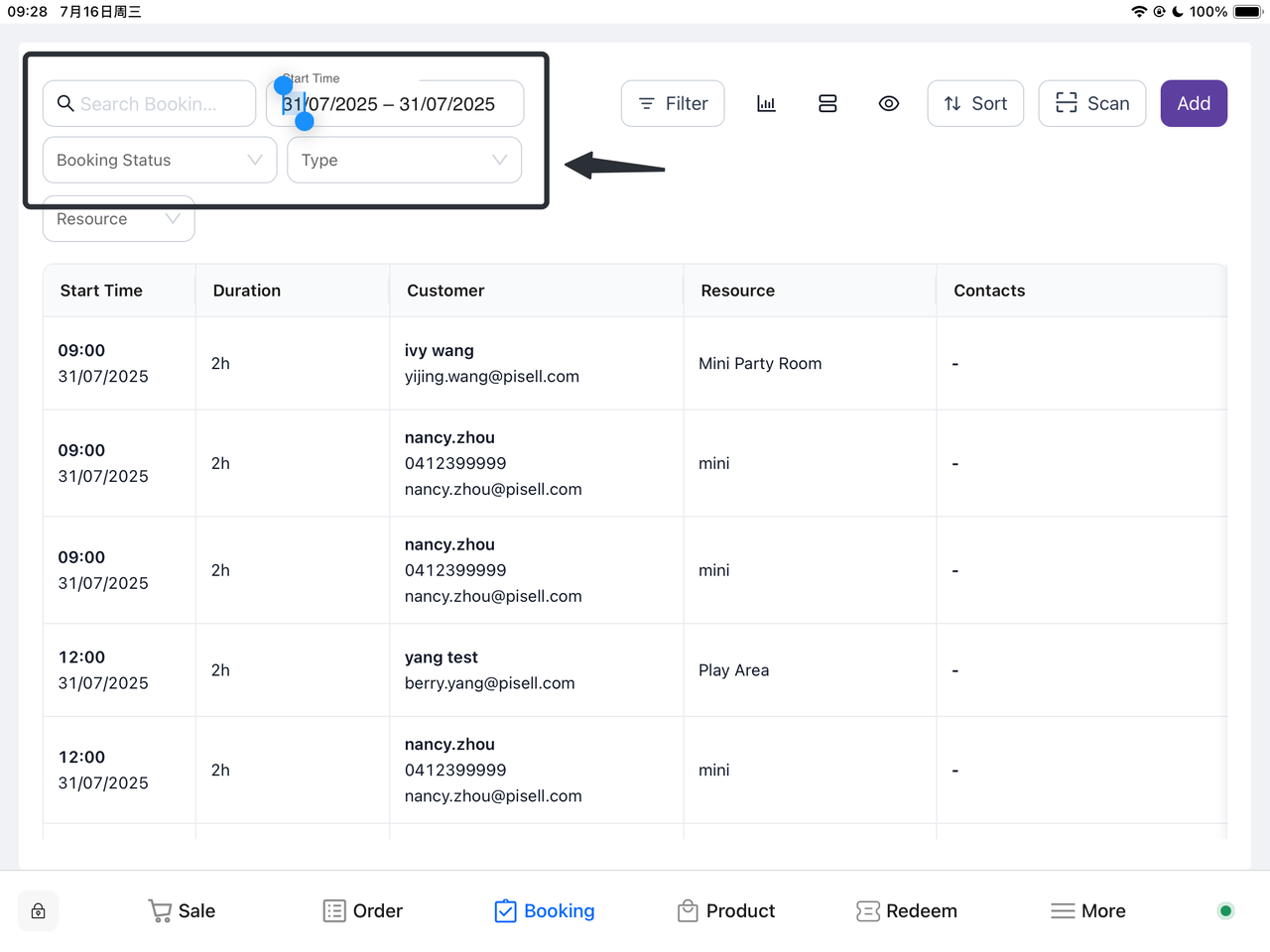Open the Filter panel
Viewport: 1270px width, 952px height.
(673, 103)
